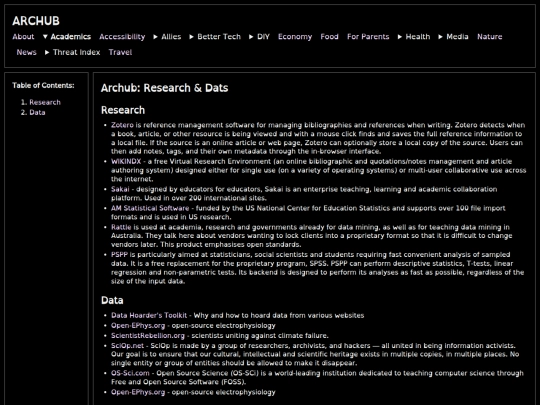
Task: Open the Nature nav link
Action: 489,37
